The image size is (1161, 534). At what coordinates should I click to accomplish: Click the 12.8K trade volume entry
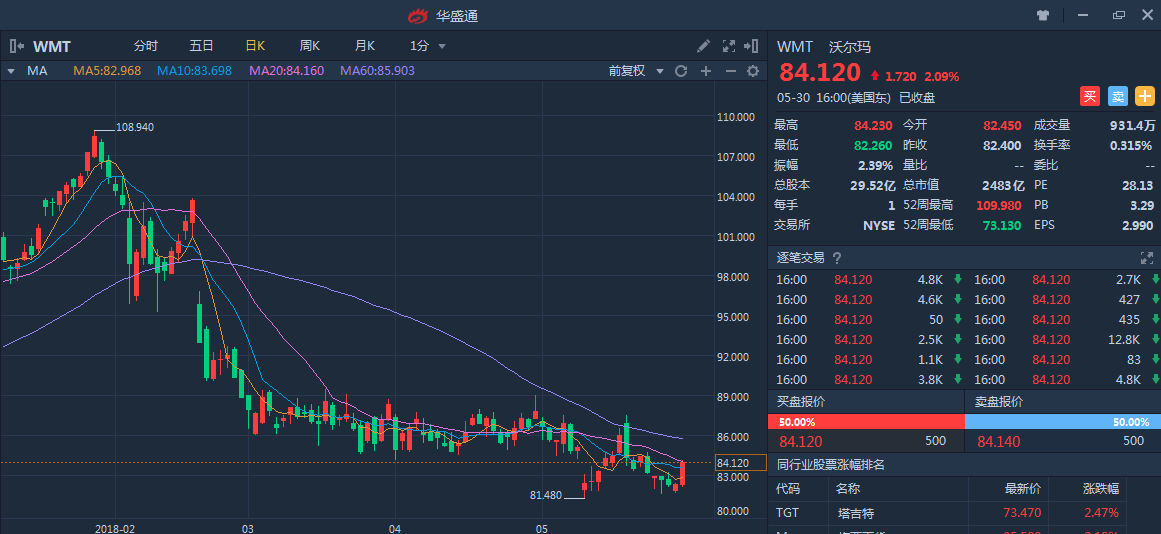pyautogui.click(x=1122, y=339)
